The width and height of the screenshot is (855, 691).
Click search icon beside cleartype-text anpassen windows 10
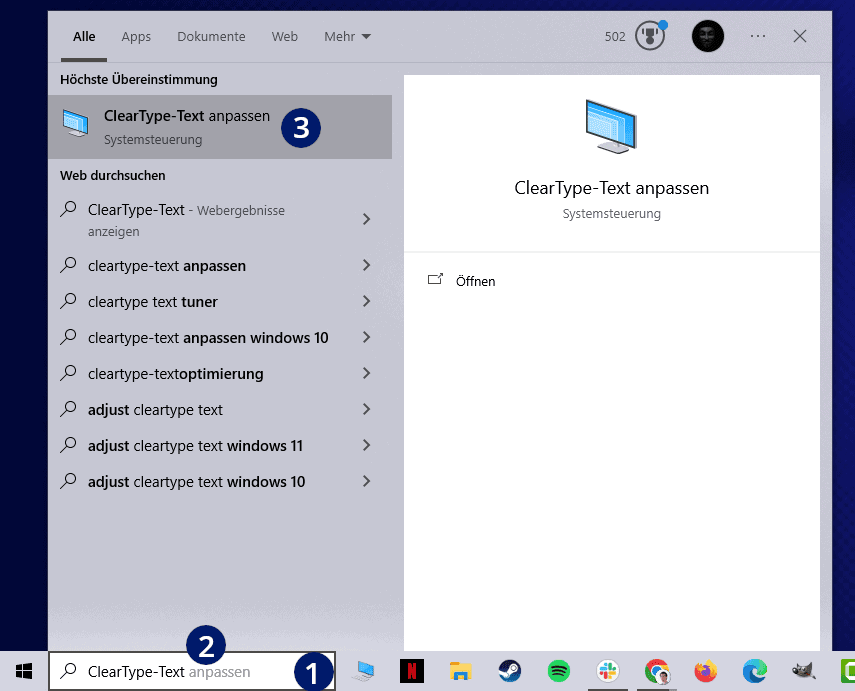(68, 337)
